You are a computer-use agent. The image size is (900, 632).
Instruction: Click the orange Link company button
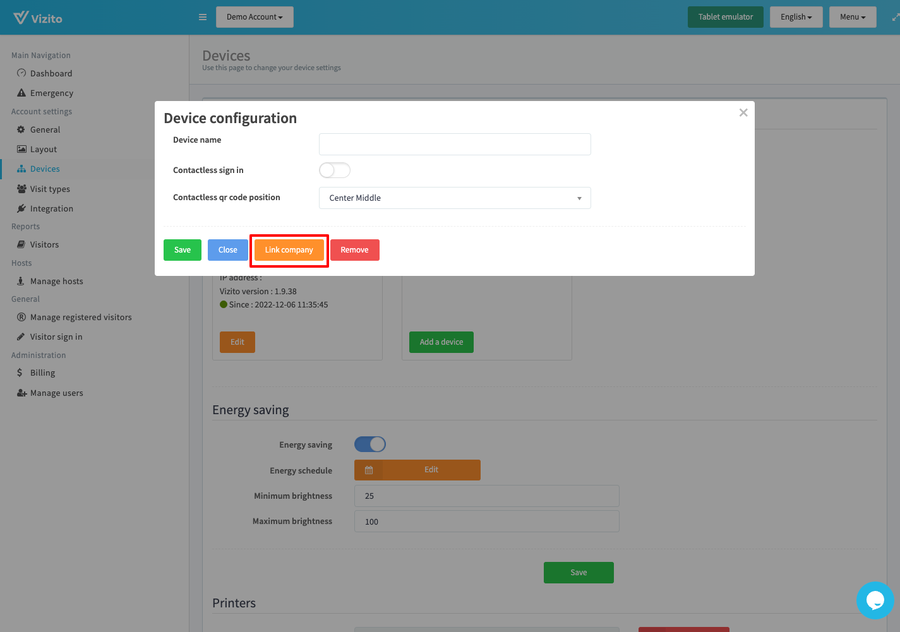pos(289,250)
